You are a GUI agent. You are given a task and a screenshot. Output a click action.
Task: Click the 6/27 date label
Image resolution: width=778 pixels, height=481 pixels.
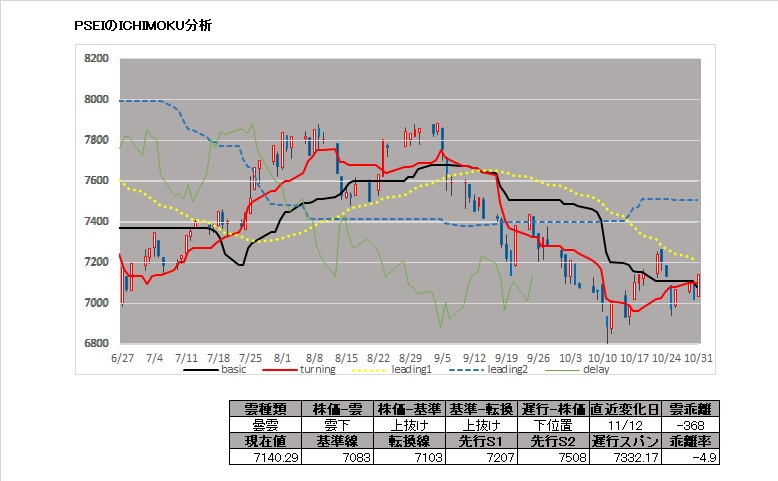[123, 358]
